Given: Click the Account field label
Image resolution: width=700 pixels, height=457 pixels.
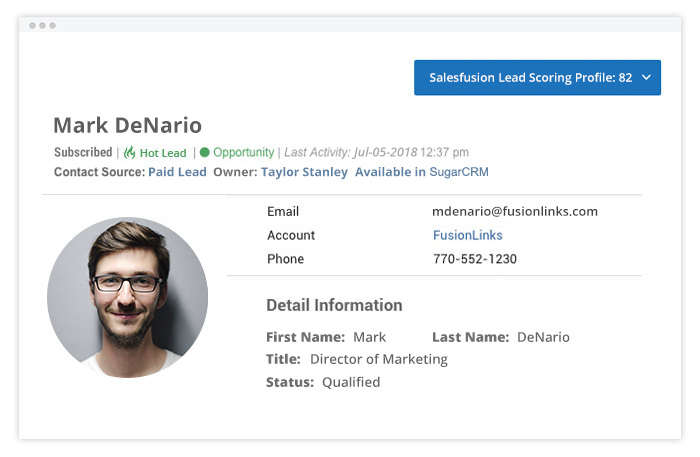Looking at the screenshot, I should coord(291,235).
